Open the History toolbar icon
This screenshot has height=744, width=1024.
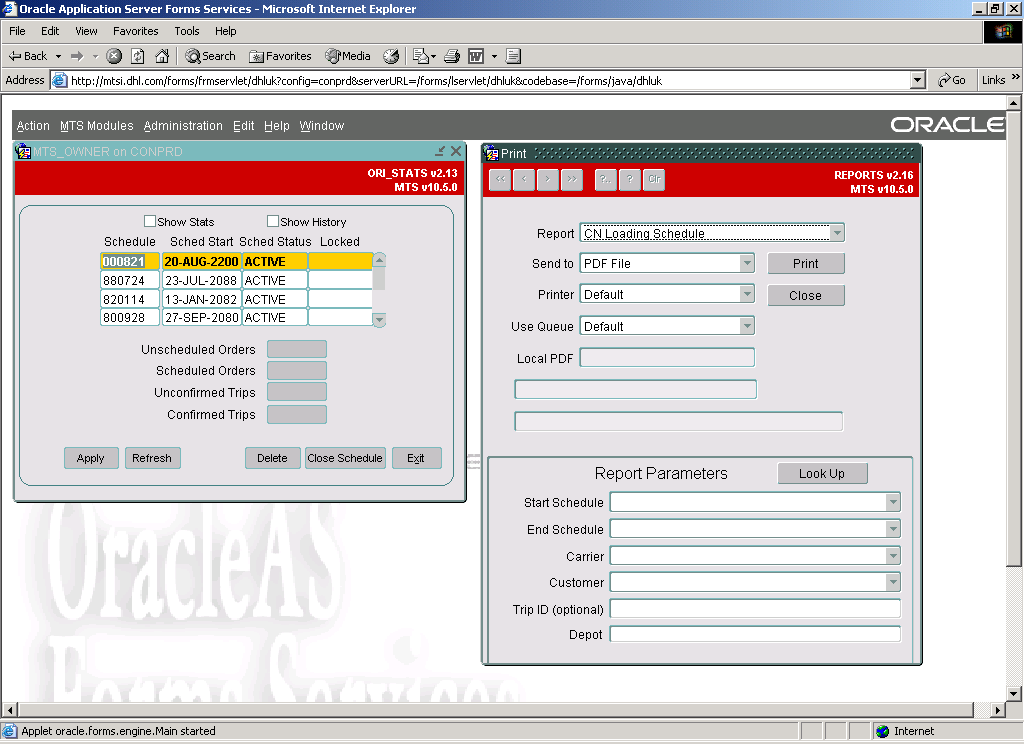[391, 56]
